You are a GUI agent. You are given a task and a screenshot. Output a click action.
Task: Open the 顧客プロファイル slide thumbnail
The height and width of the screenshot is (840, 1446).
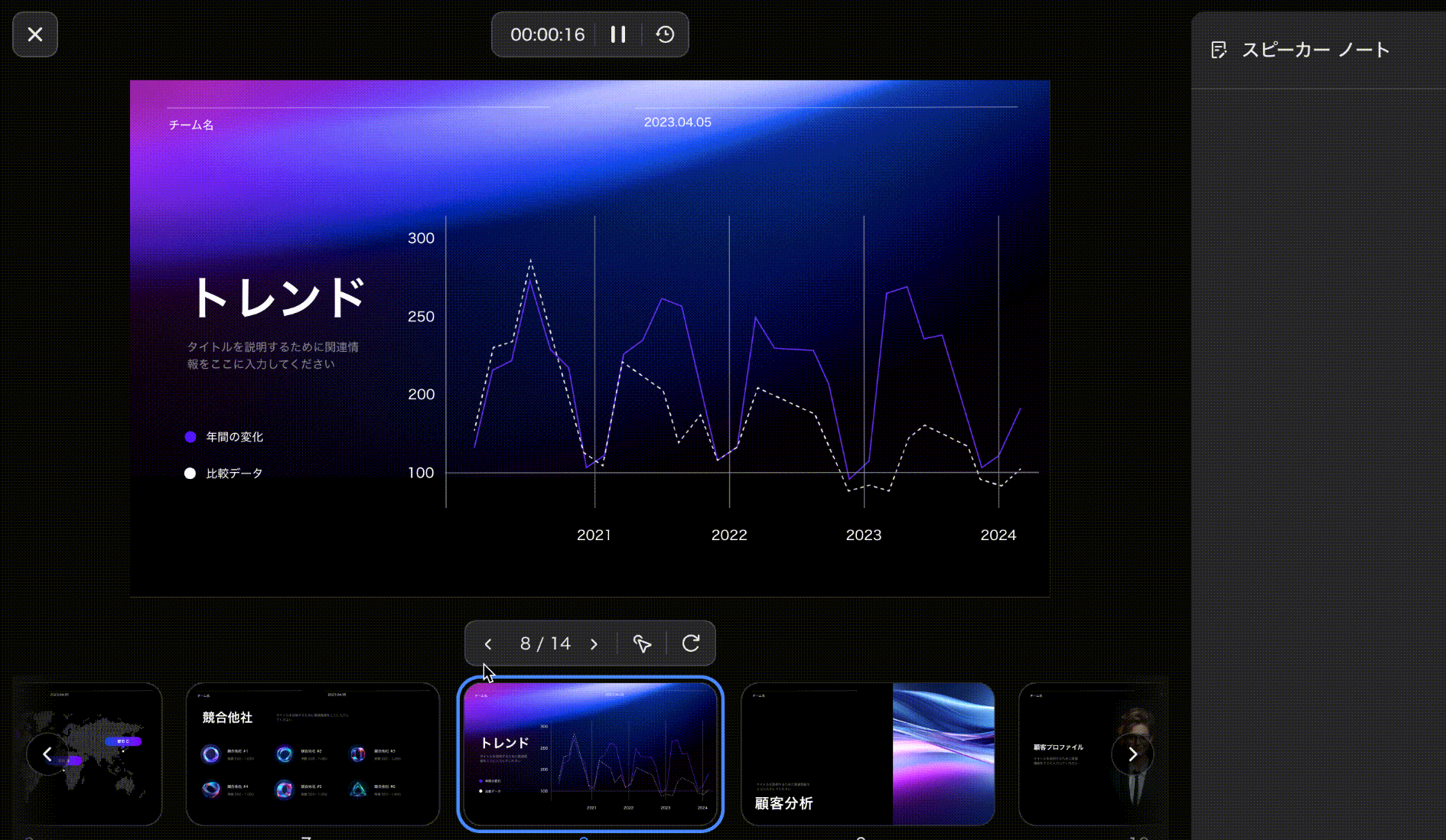tap(1071, 754)
